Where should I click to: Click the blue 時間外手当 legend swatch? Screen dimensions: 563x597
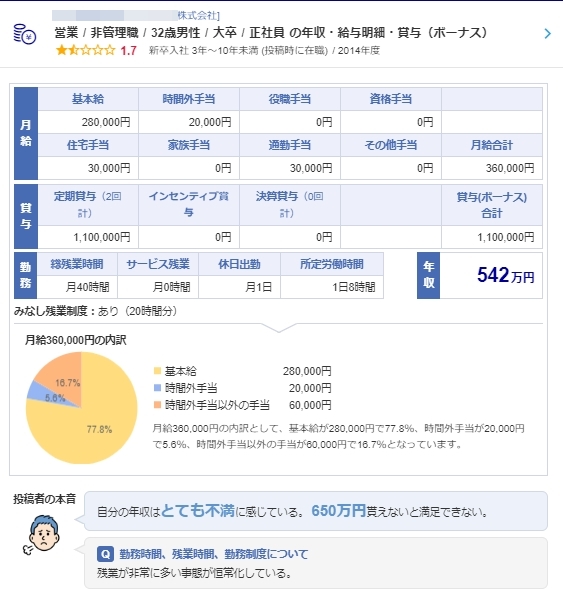(157, 388)
